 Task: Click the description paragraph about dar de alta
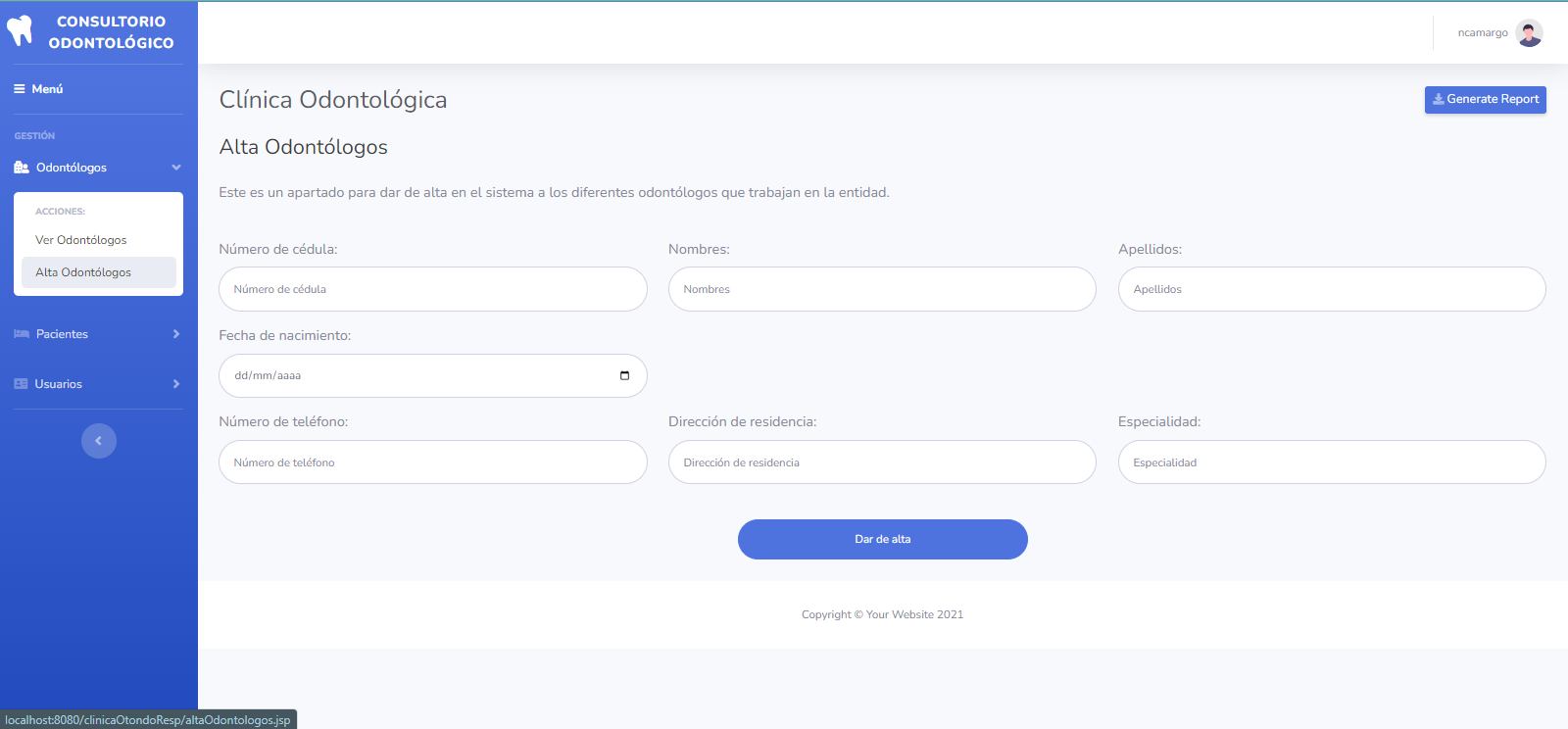pyautogui.click(x=555, y=193)
